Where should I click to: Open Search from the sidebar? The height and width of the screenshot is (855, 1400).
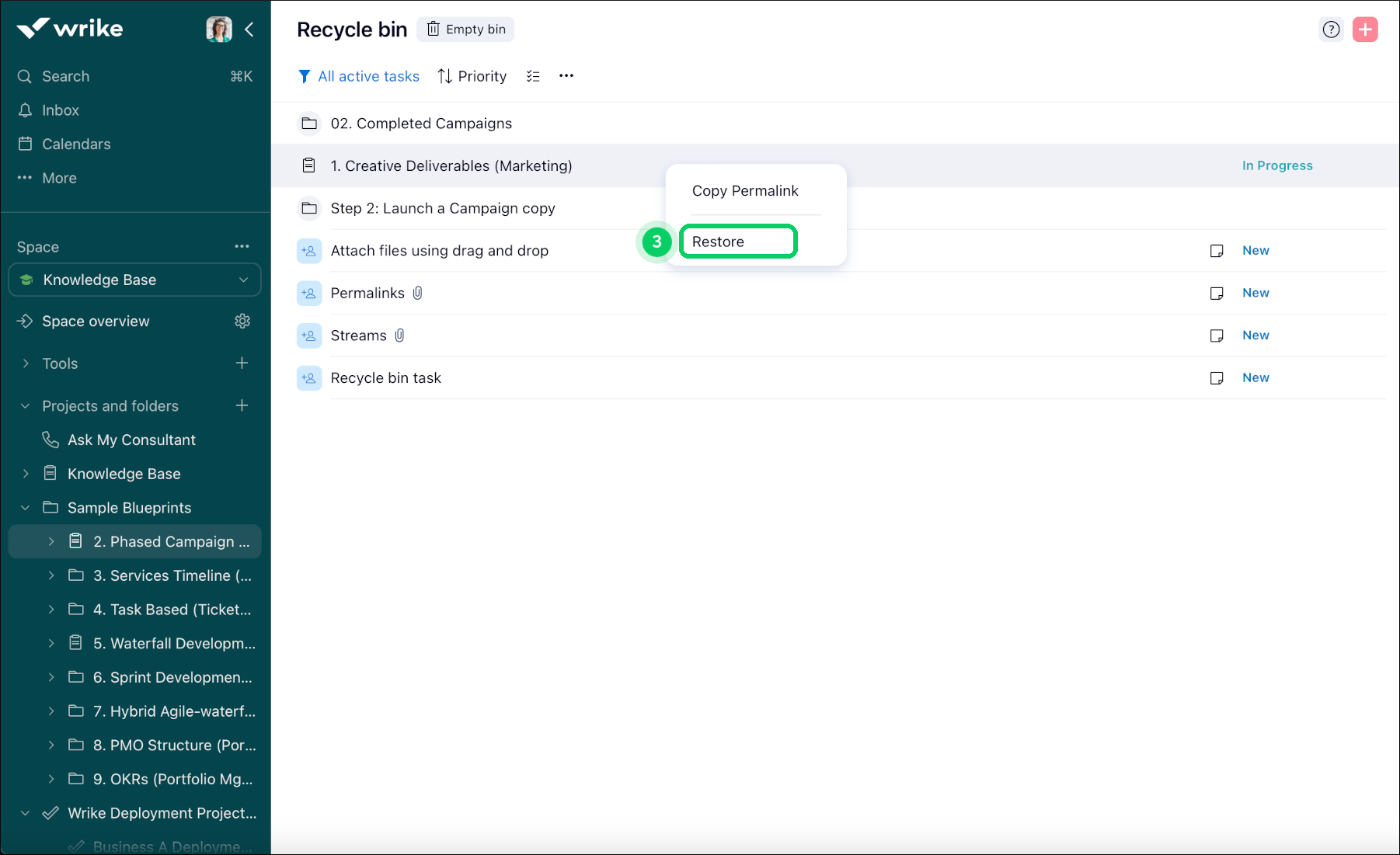click(64, 76)
